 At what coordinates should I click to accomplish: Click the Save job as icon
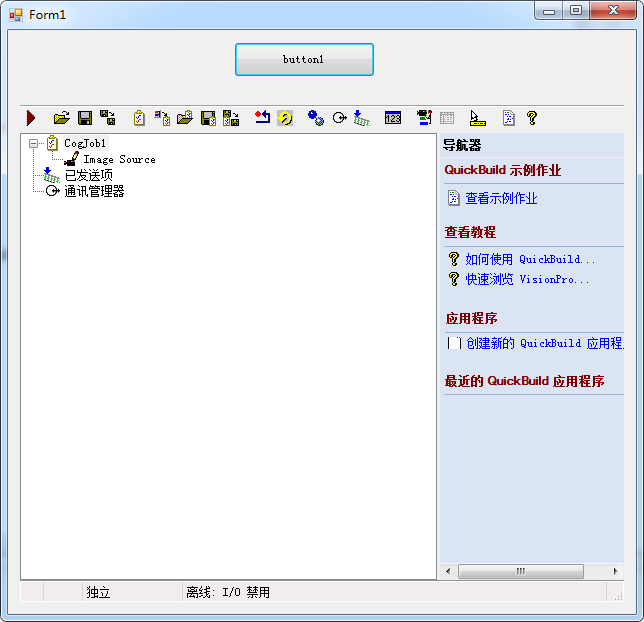tap(231, 118)
